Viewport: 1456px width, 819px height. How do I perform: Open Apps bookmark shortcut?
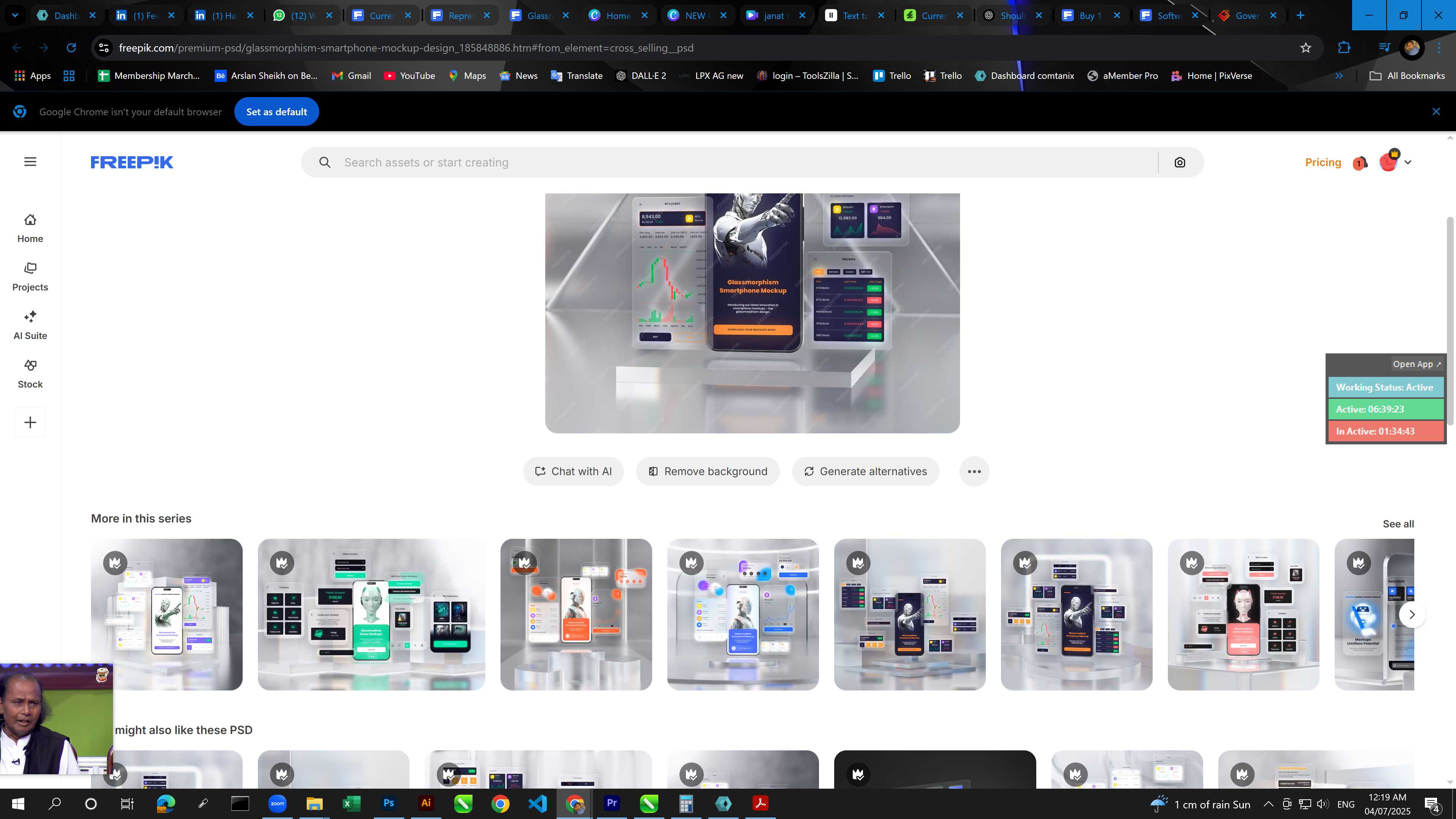(x=32, y=76)
